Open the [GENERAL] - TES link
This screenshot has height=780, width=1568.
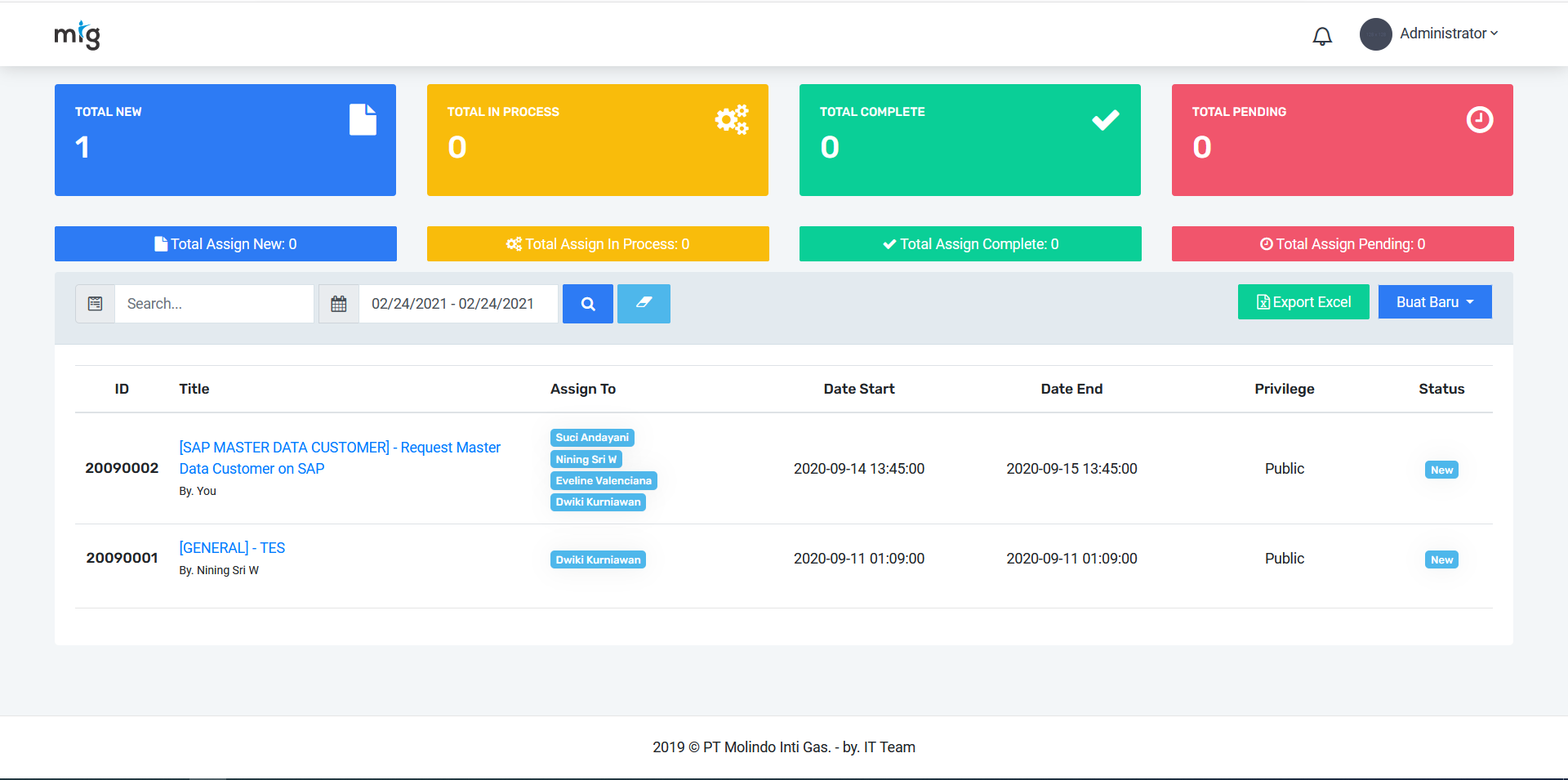(232, 548)
